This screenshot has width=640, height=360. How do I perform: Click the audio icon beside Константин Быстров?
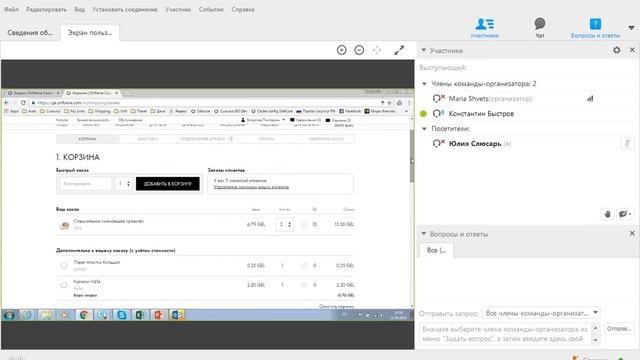click(x=439, y=113)
